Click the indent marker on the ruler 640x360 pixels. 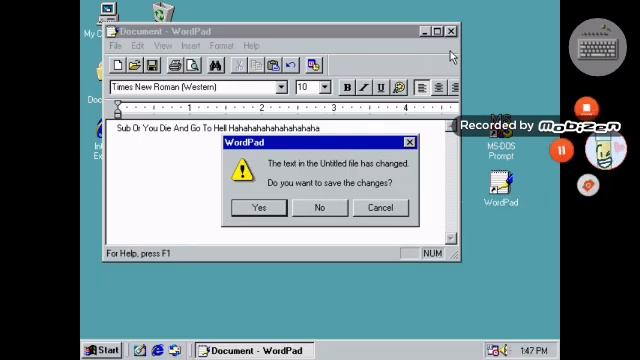(118, 109)
